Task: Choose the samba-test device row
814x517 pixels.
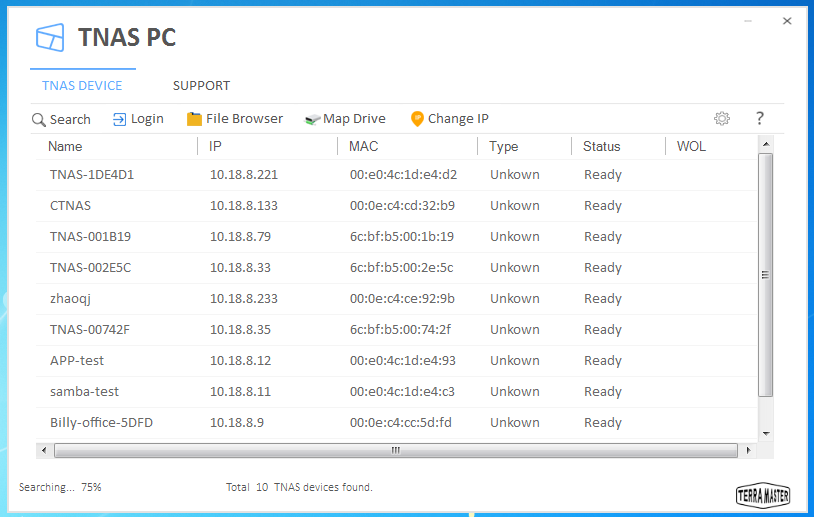Action: (84, 392)
